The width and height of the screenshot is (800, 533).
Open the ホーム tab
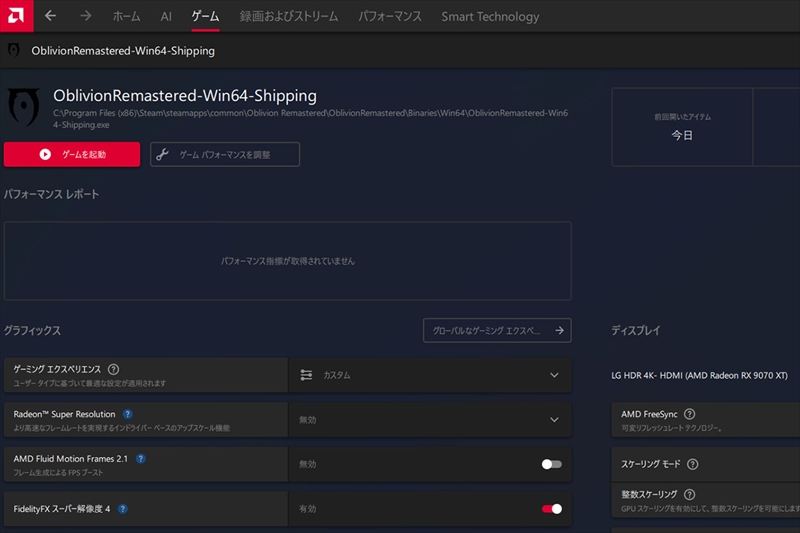click(126, 16)
